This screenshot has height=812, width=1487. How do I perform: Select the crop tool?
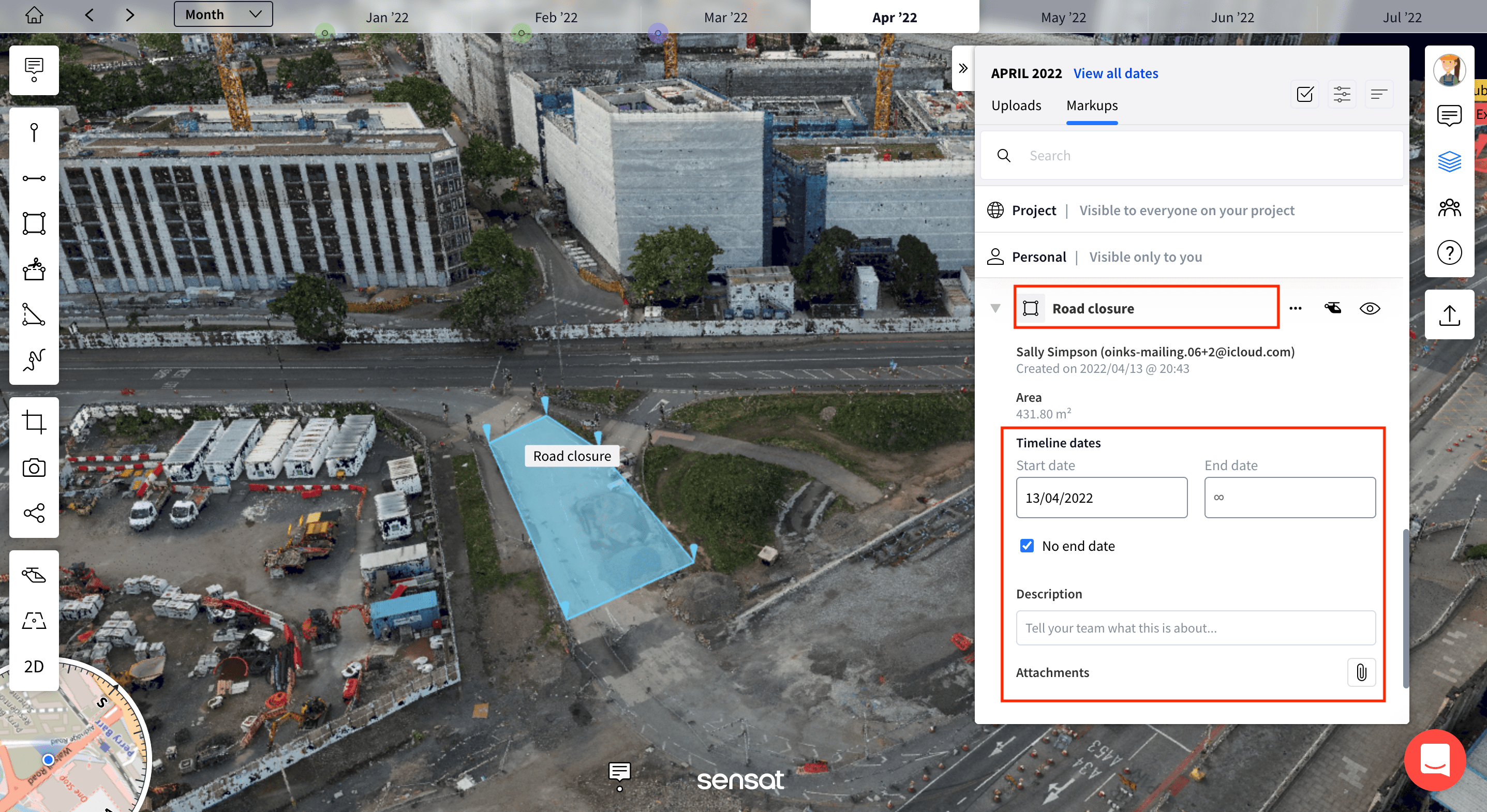pyautogui.click(x=34, y=422)
